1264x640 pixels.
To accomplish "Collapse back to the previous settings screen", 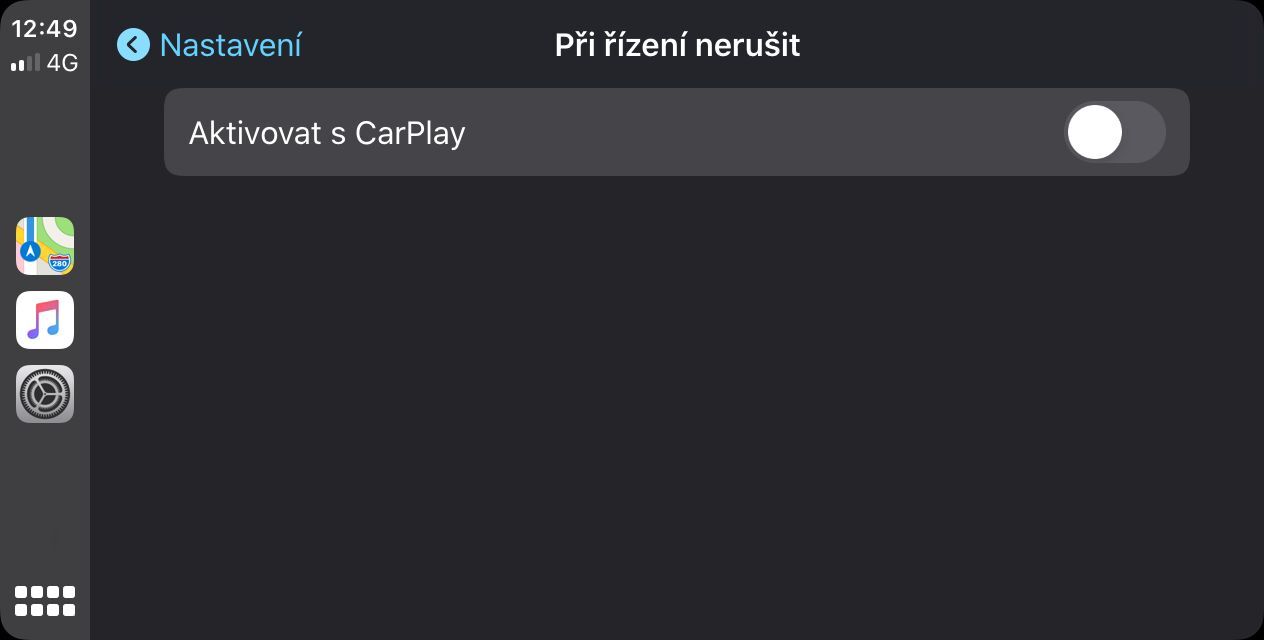I will 133,45.
